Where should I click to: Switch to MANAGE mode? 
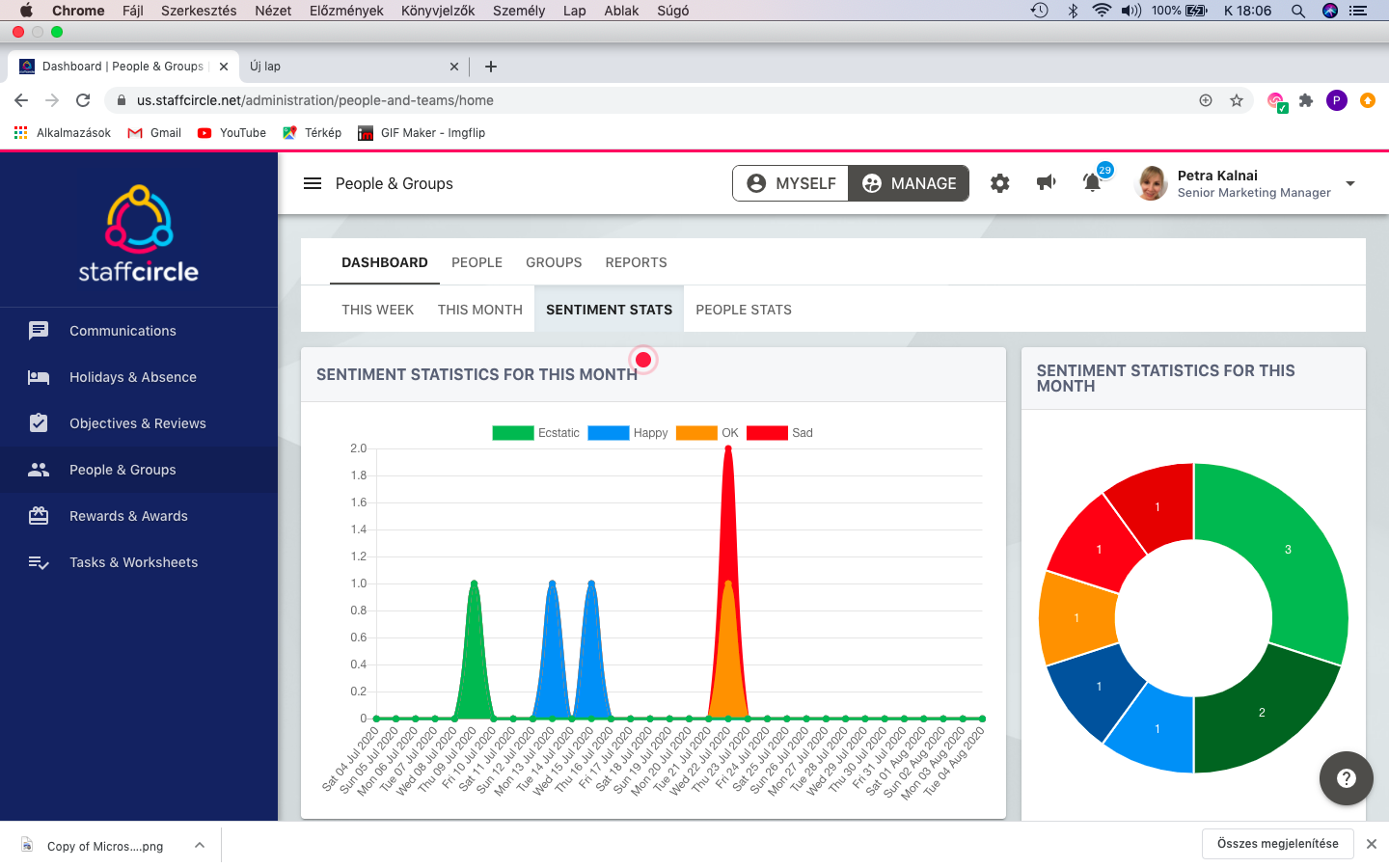[x=909, y=183]
